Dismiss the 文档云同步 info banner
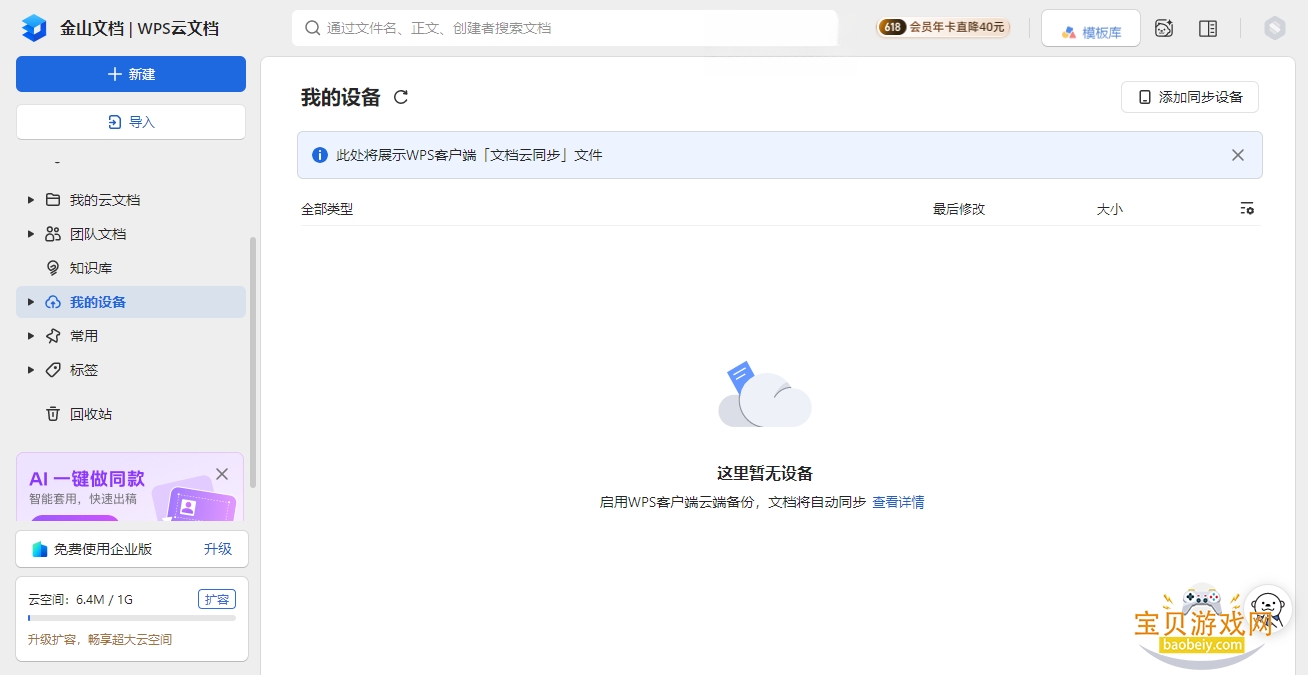The width and height of the screenshot is (1308, 675). tap(1238, 155)
